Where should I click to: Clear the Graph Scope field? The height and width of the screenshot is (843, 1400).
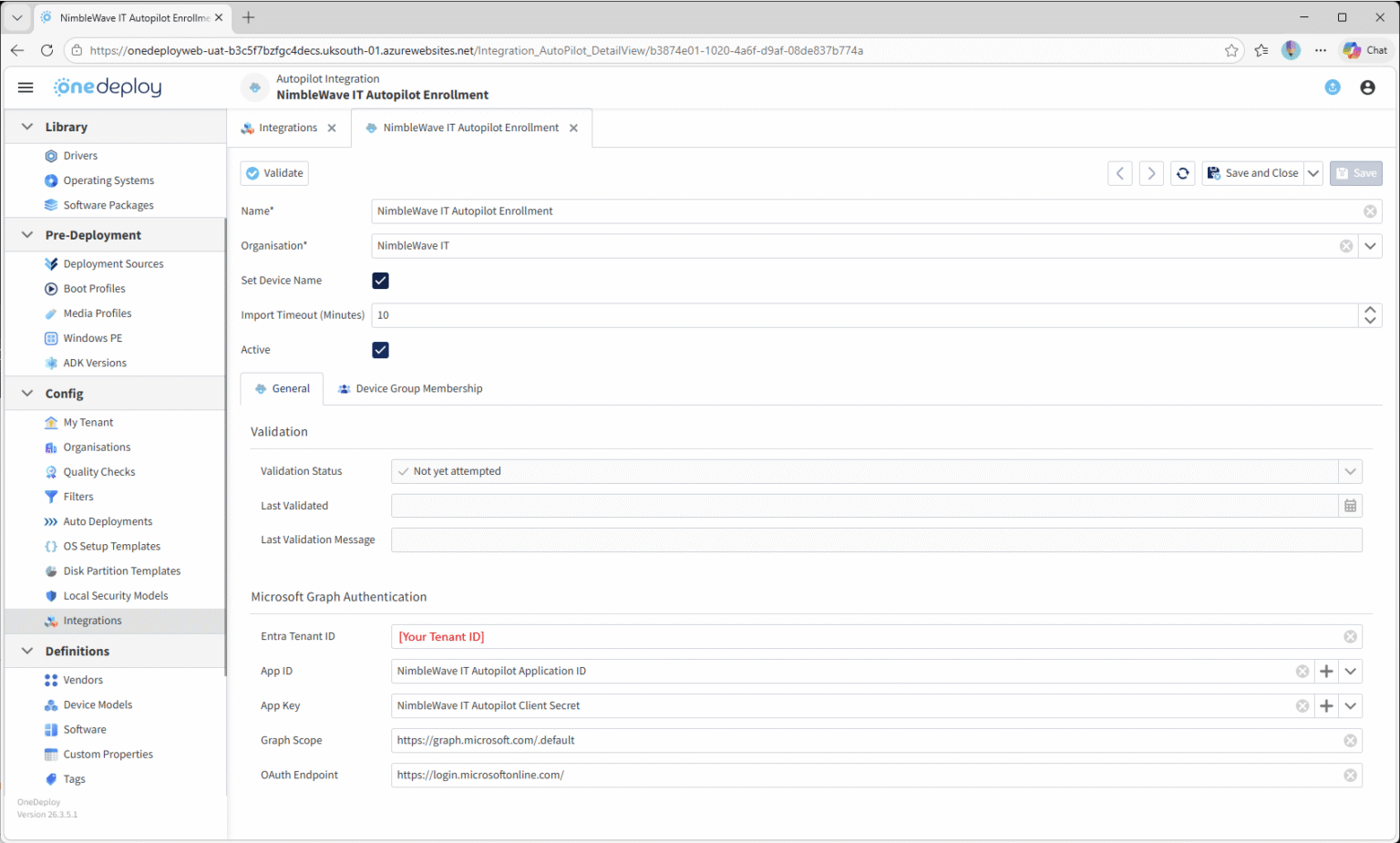pos(1351,741)
